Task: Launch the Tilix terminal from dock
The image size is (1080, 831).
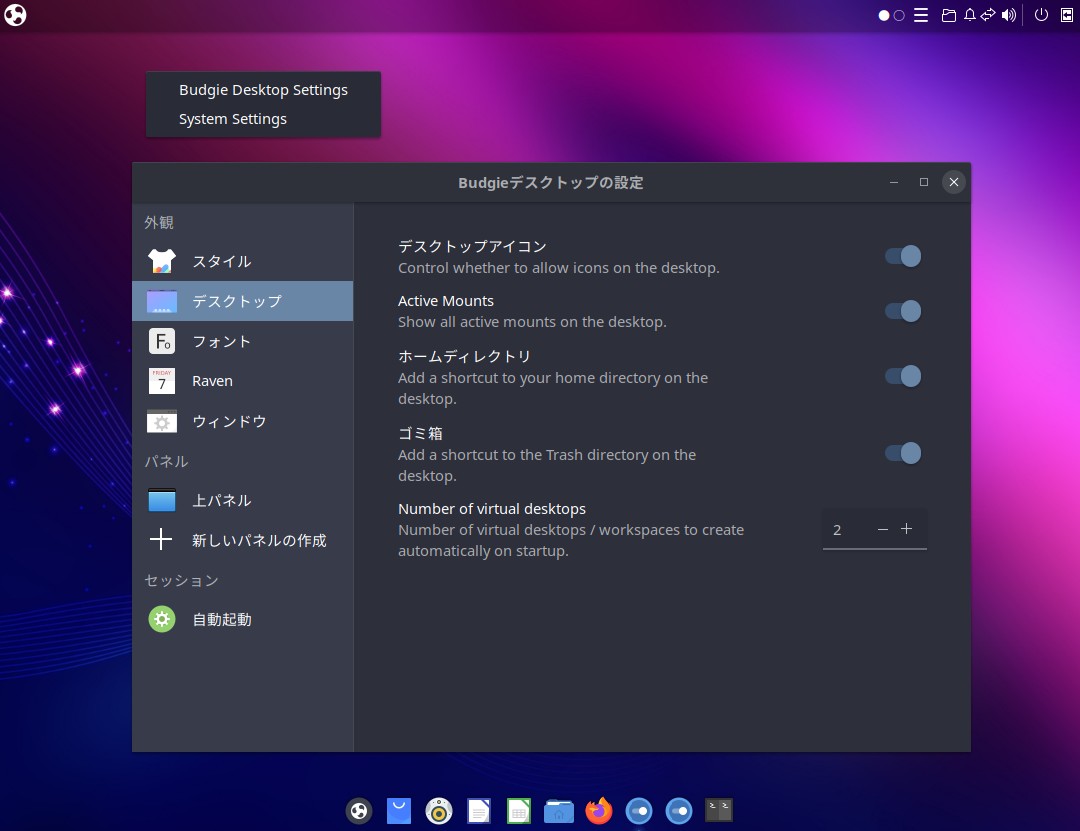Action: click(x=718, y=811)
